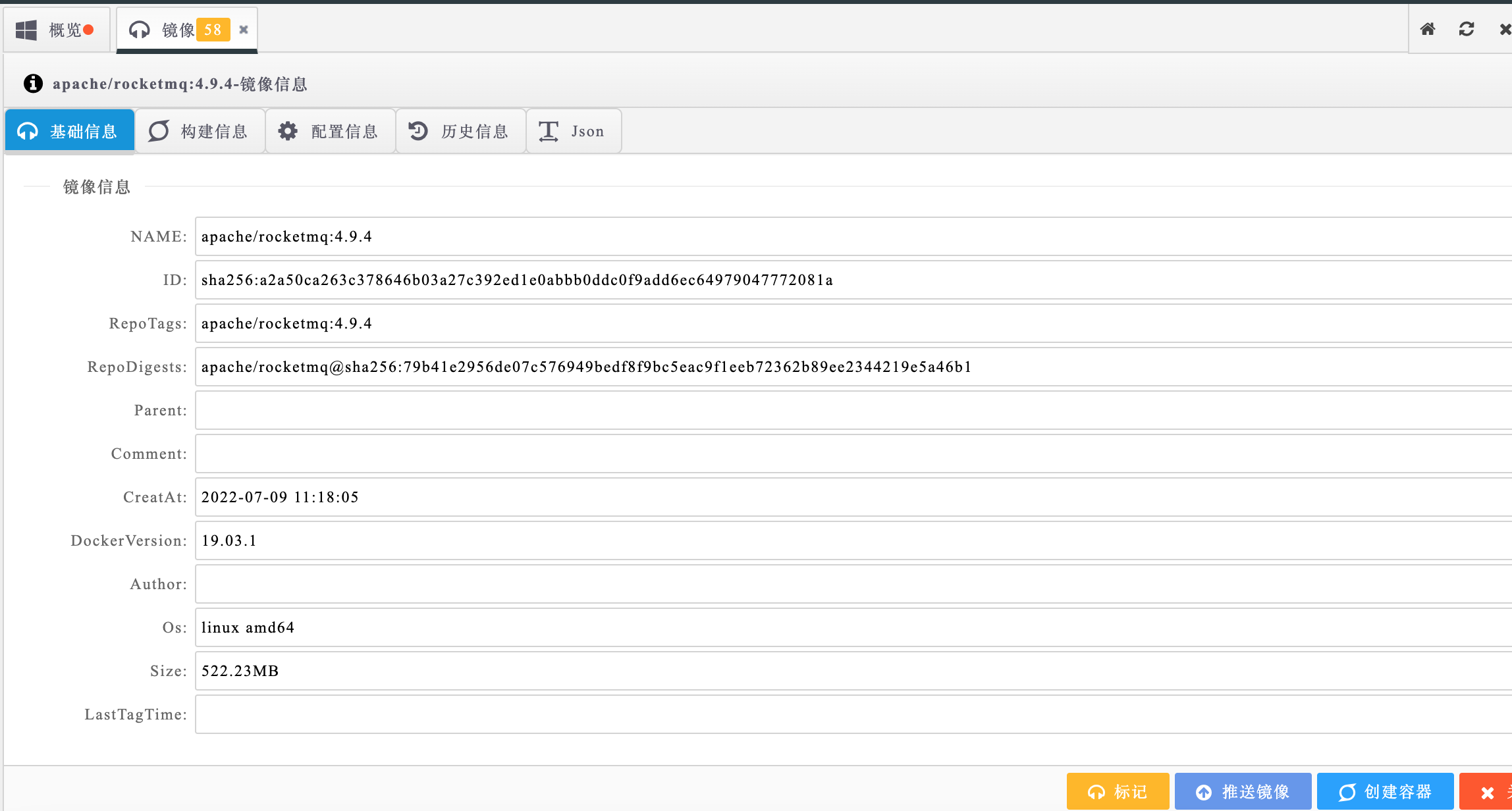The image size is (1512, 811).
Task: Open the 概览 overview tab
Action: click(56, 30)
